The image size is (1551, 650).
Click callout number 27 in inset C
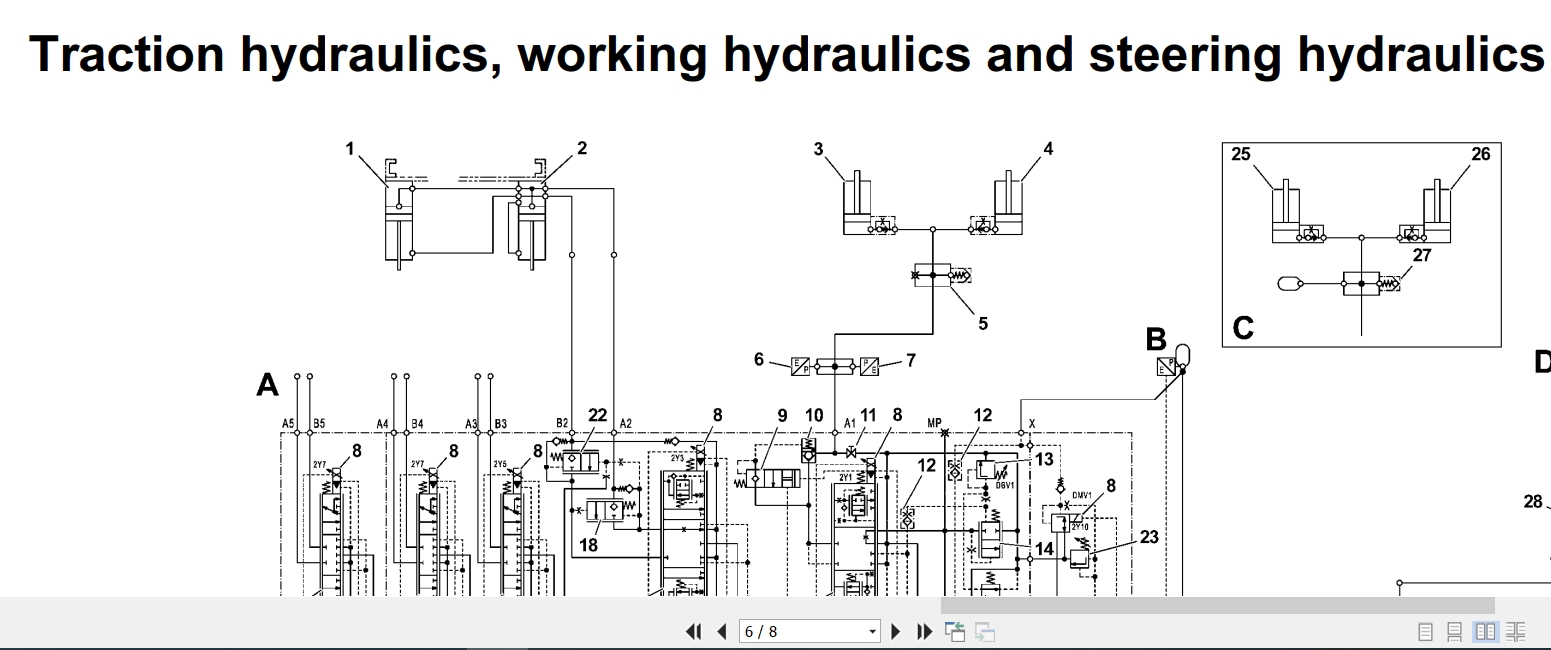coord(1422,255)
